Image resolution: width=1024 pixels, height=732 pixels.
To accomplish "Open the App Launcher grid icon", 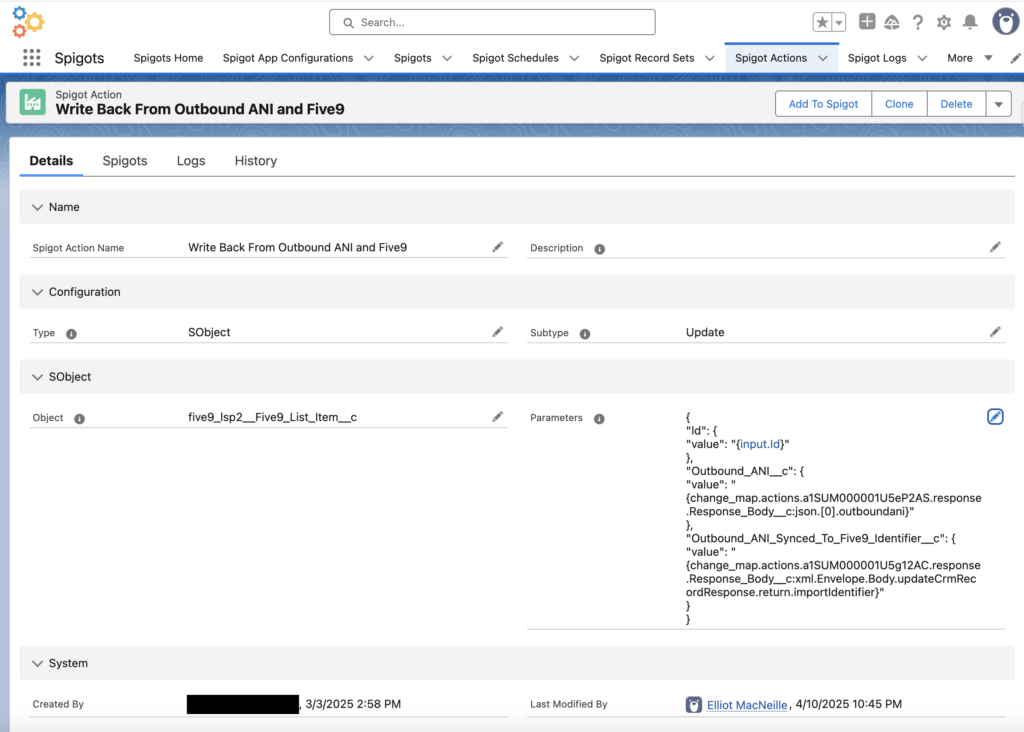I will [x=31, y=57].
